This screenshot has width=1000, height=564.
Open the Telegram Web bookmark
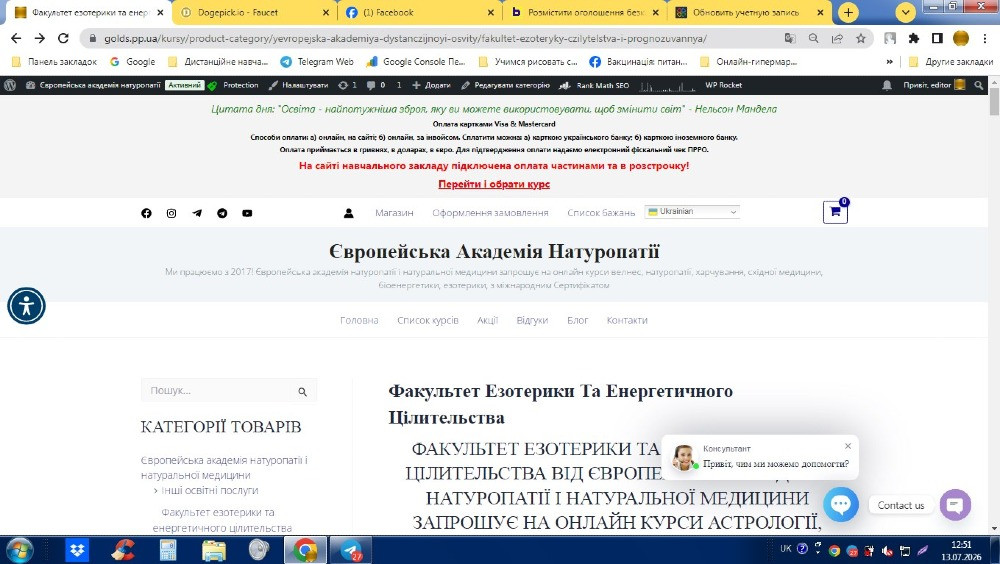(317, 62)
